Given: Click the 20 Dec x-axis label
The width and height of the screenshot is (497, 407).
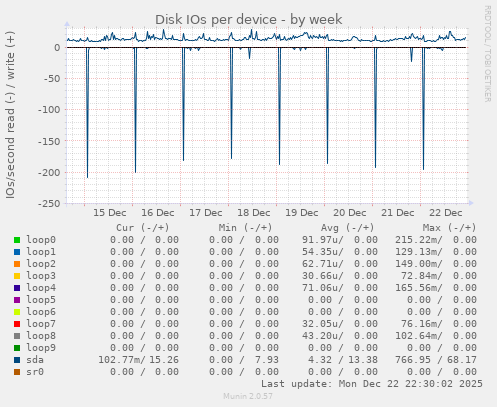Looking at the screenshot, I should point(350,213).
